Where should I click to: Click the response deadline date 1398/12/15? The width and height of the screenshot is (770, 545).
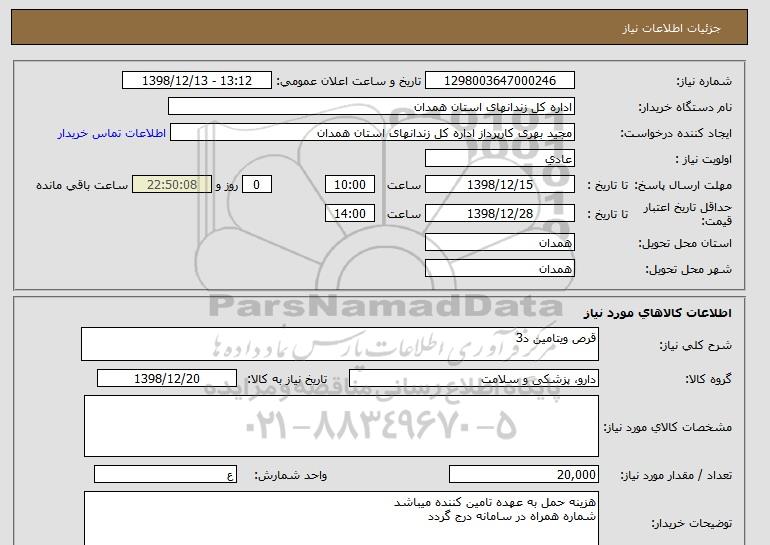click(x=499, y=185)
